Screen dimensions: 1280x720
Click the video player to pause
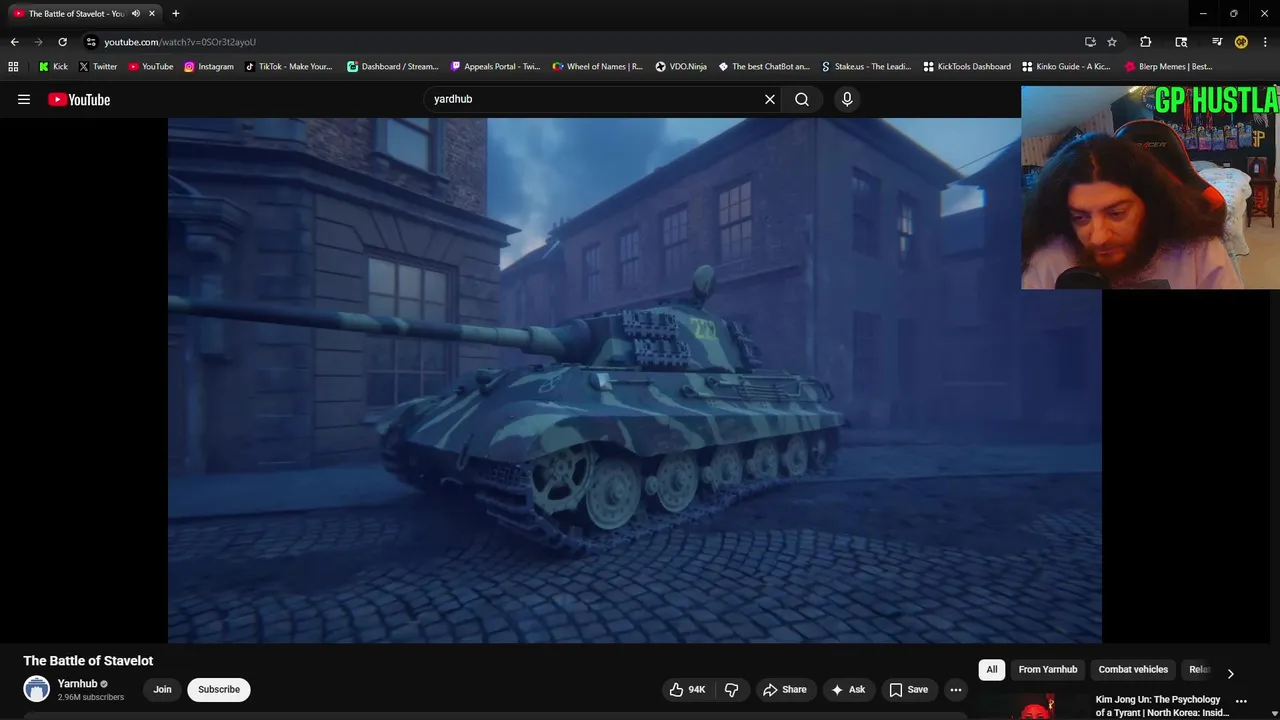pos(635,380)
